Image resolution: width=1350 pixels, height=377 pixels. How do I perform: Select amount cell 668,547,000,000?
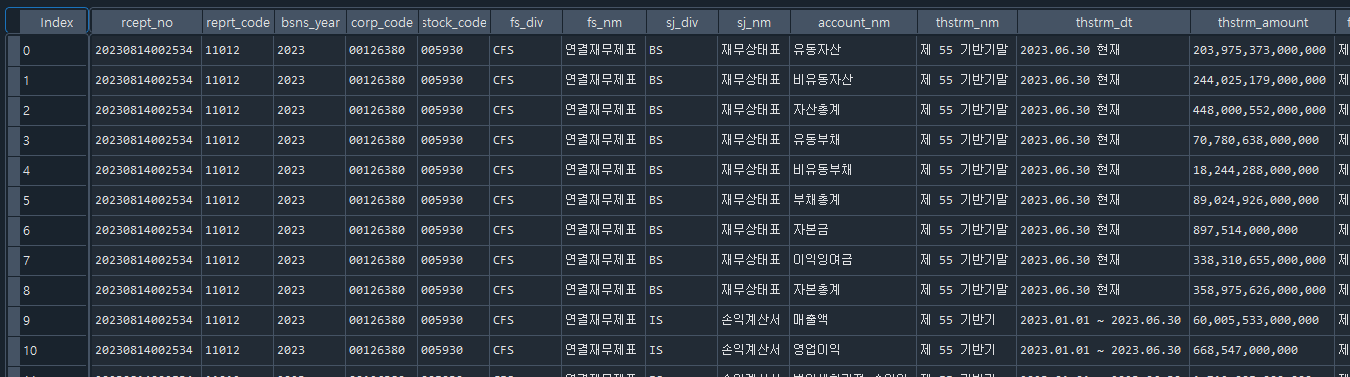[x=1263, y=350]
